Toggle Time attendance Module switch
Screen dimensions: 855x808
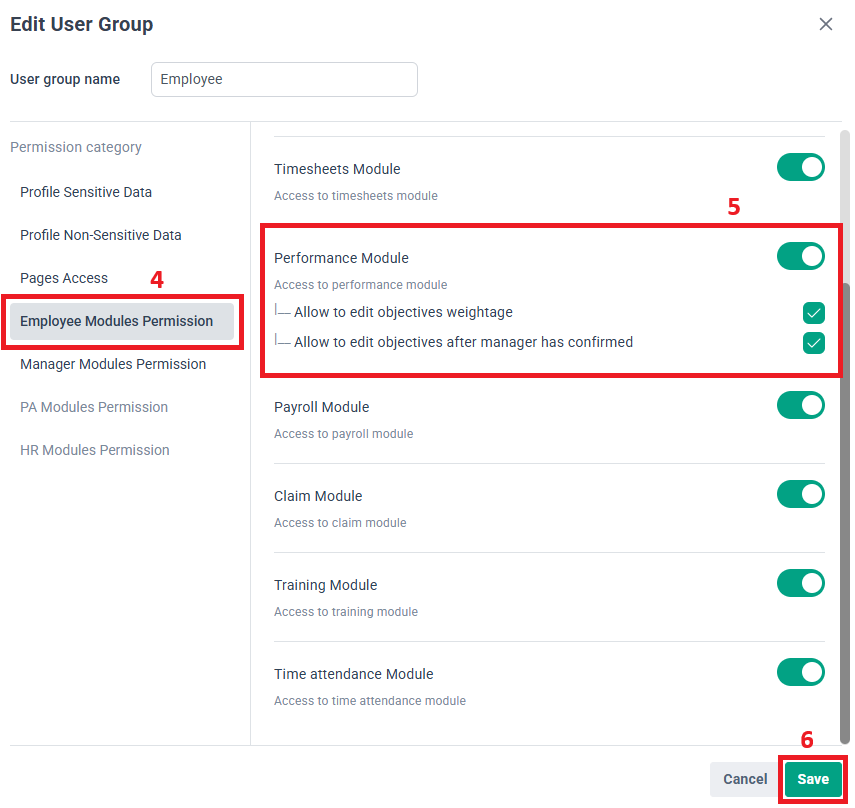point(800,672)
